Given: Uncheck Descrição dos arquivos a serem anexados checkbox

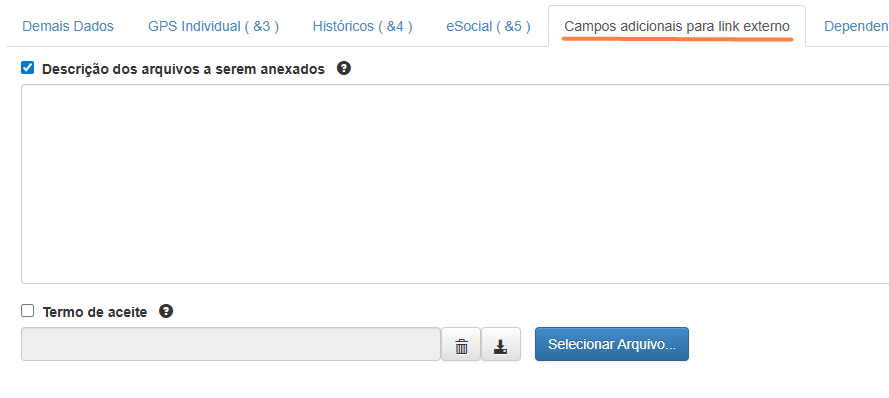Looking at the screenshot, I should point(27,68).
